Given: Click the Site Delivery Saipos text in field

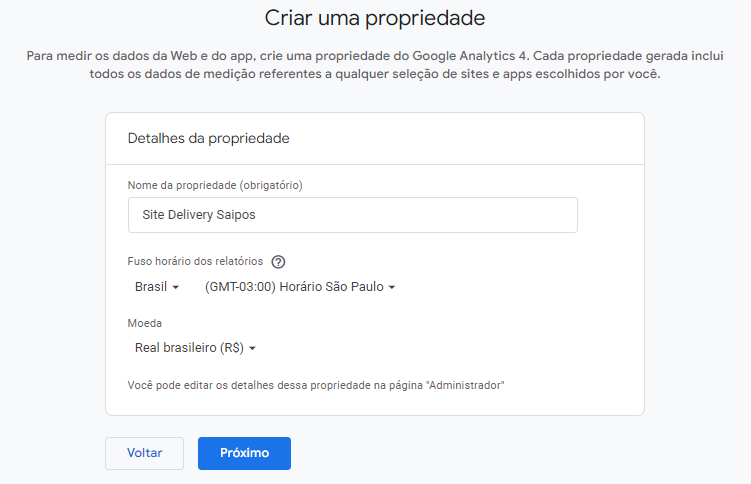Looking at the screenshot, I should [x=199, y=214].
